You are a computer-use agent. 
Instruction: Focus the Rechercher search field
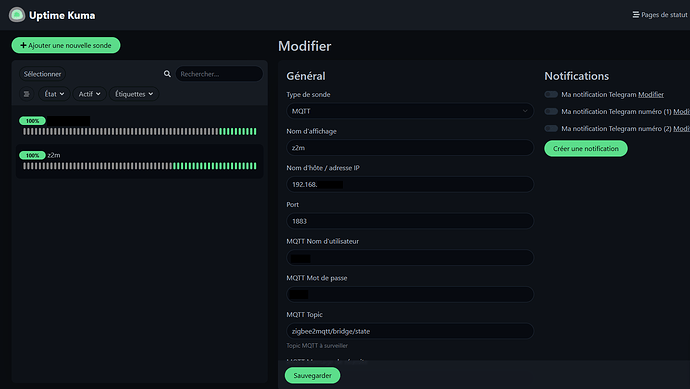pyautogui.click(x=219, y=74)
